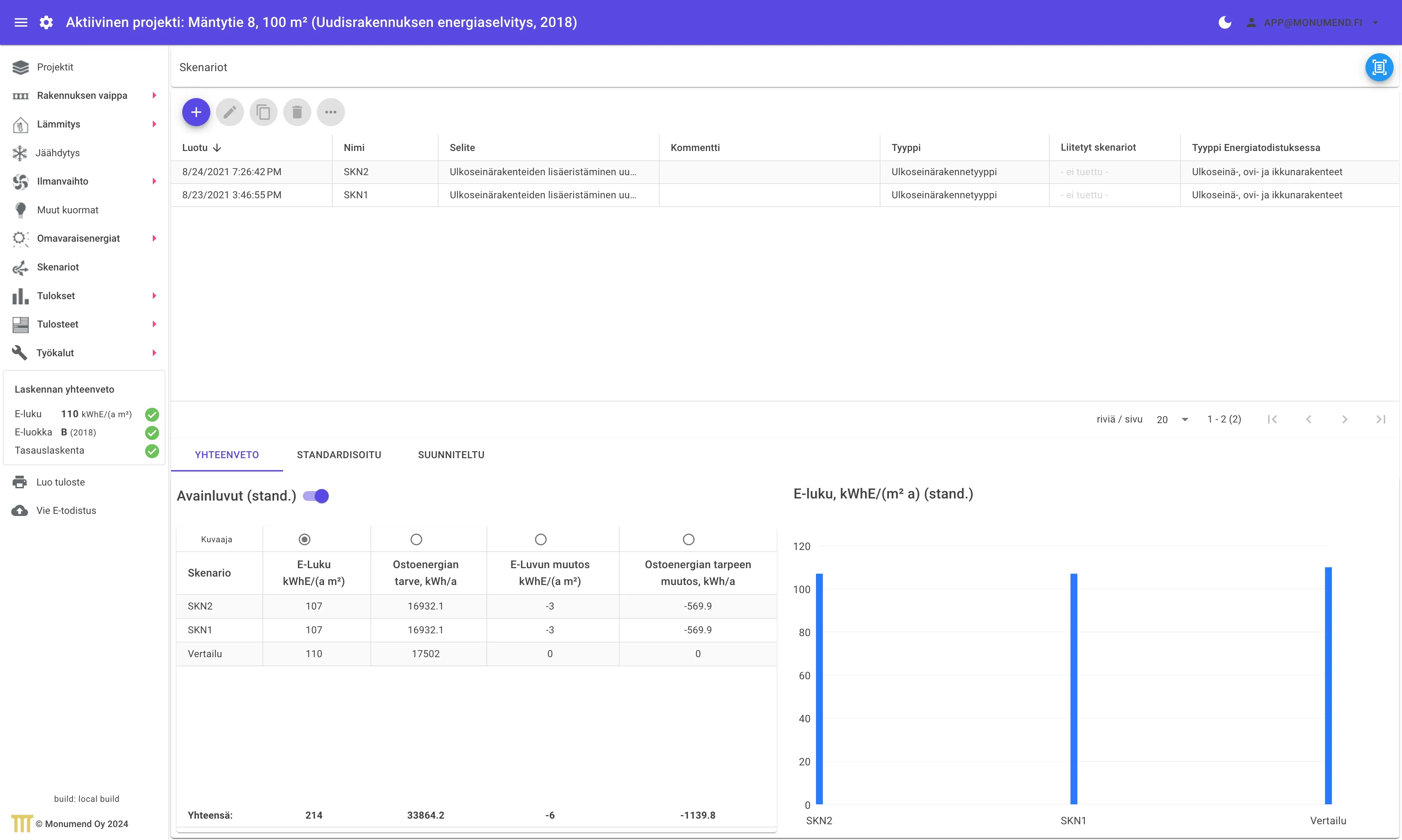Expand the Omavaraisenergiat submenu arrow
The height and width of the screenshot is (840, 1402).
pos(154,239)
